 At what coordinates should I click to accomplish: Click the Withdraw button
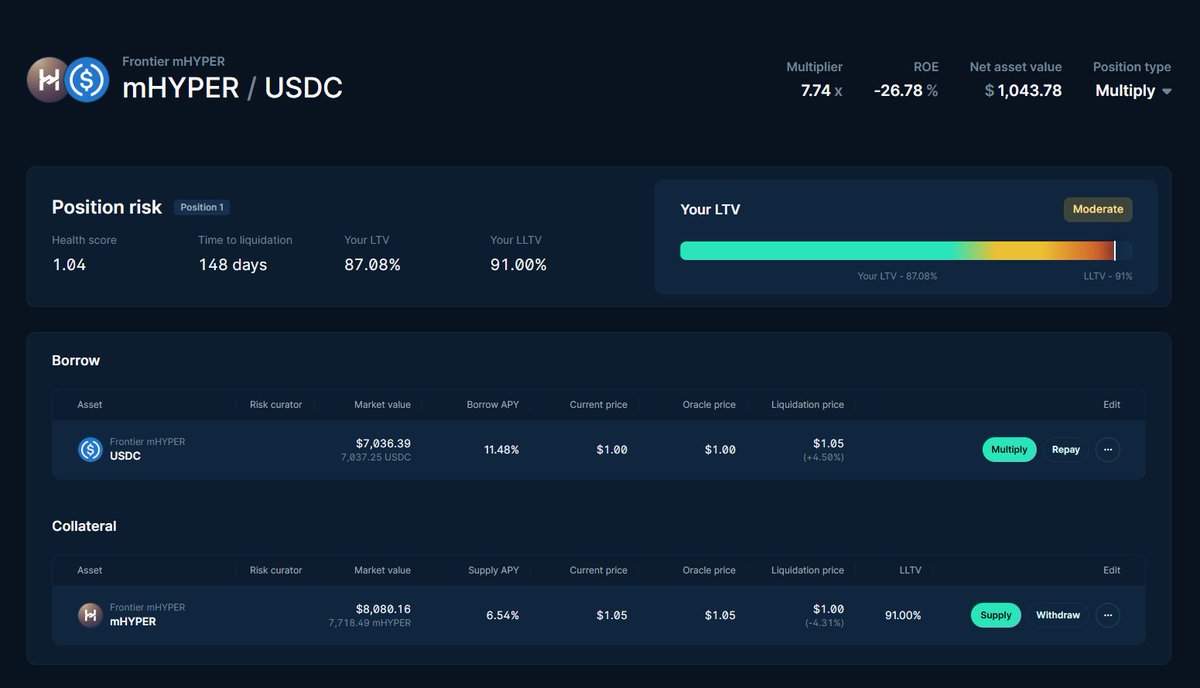tap(1058, 615)
